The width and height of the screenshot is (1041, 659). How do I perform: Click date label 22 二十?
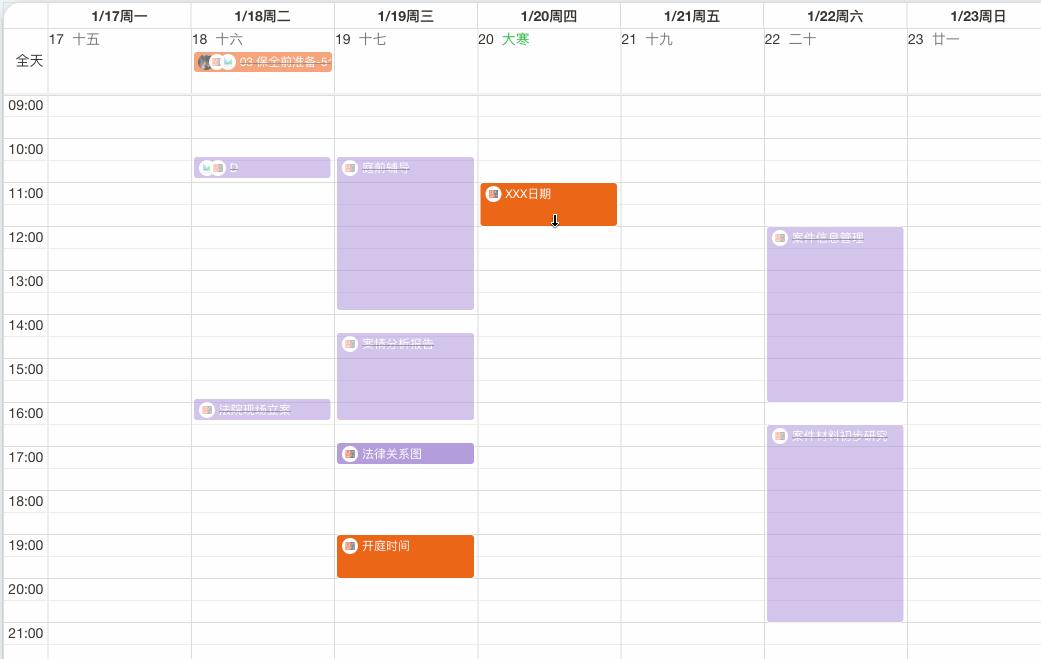click(x=790, y=39)
